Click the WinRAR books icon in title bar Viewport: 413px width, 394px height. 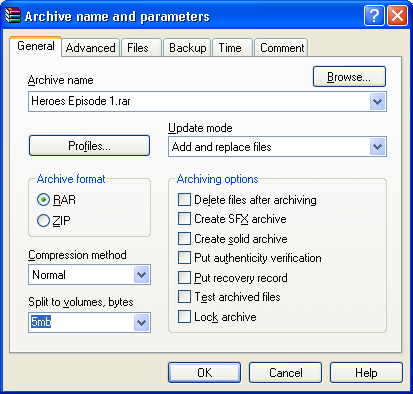point(13,16)
